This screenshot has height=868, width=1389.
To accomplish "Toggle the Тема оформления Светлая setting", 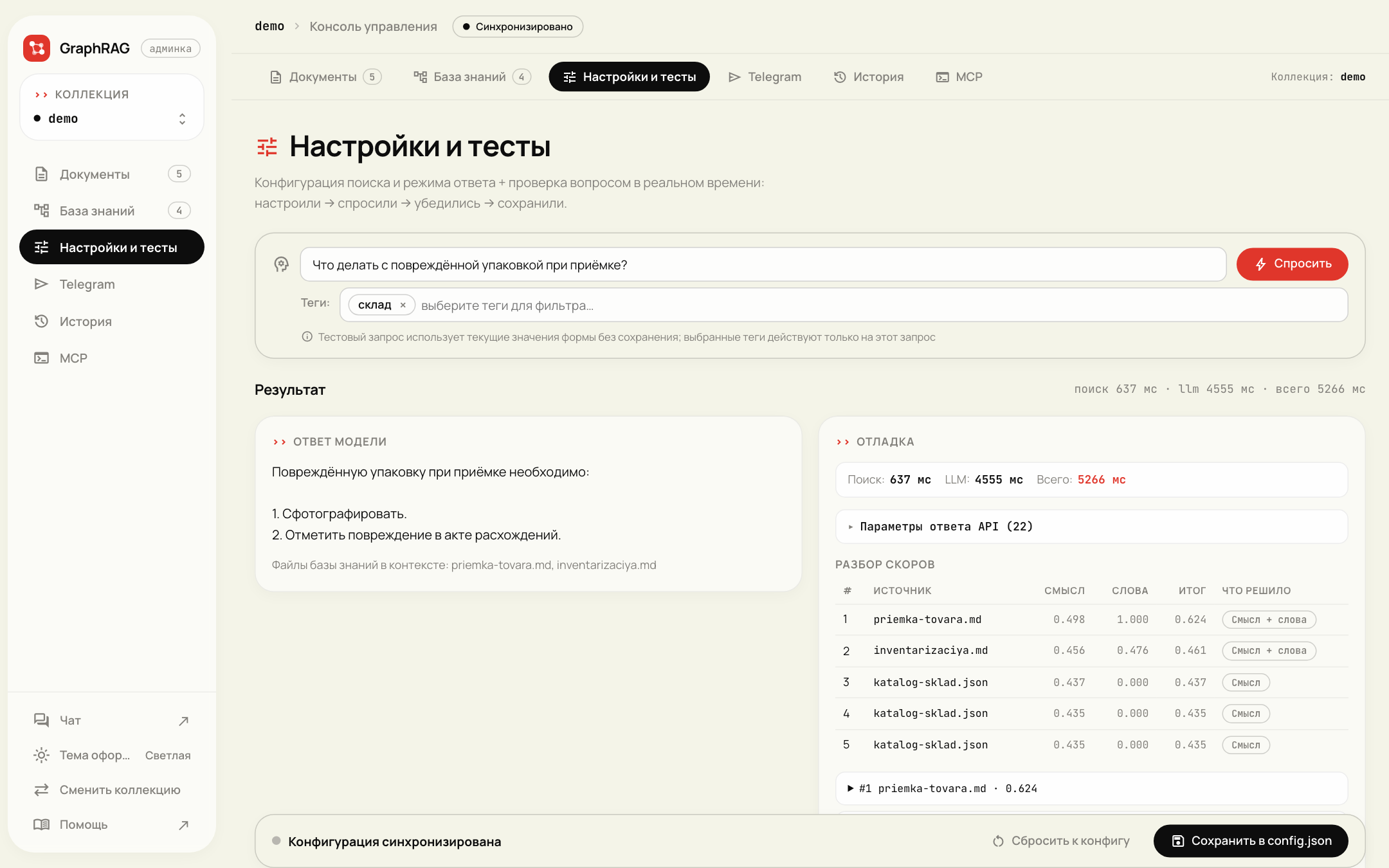I will (x=112, y=755).
